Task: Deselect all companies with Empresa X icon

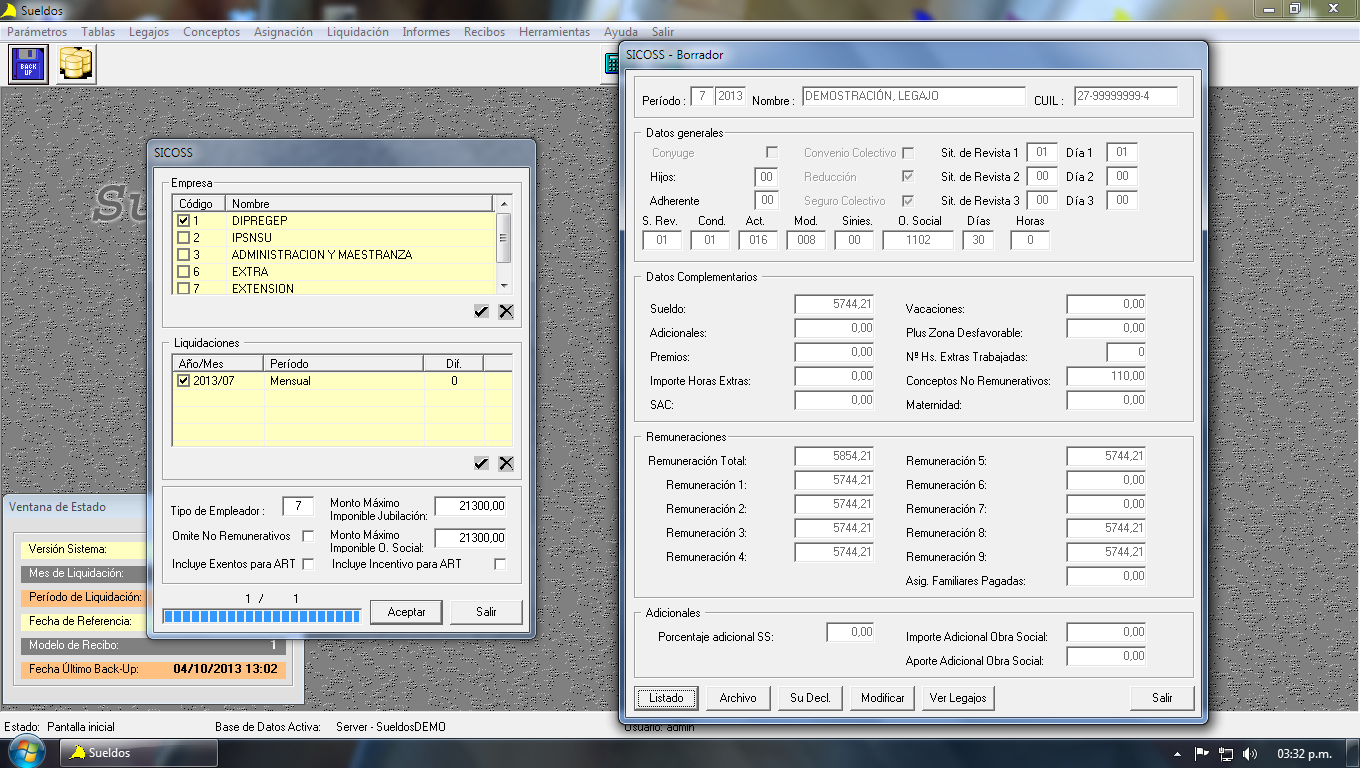Action: pyautogui.click(x=506, y=311)
